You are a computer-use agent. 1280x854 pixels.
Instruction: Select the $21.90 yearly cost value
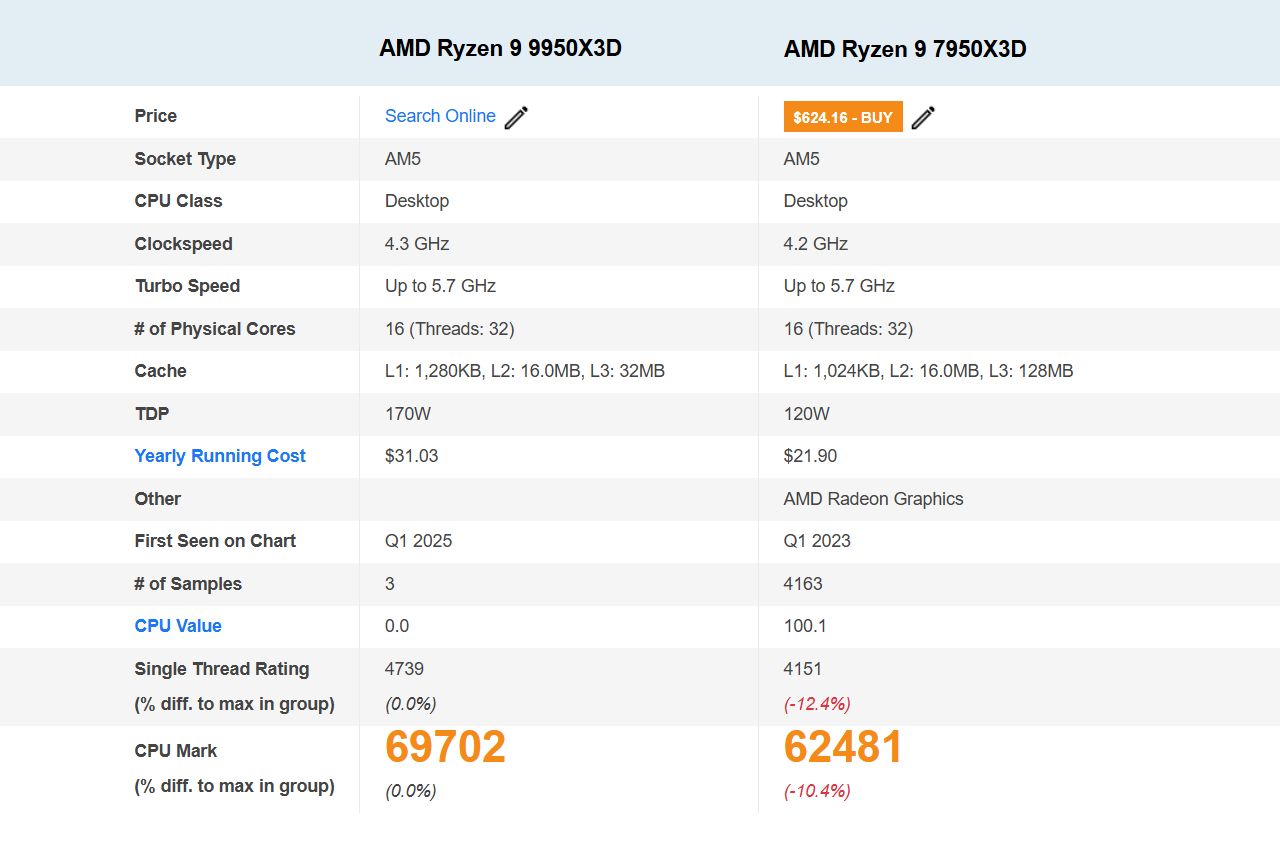coord(811,456)
